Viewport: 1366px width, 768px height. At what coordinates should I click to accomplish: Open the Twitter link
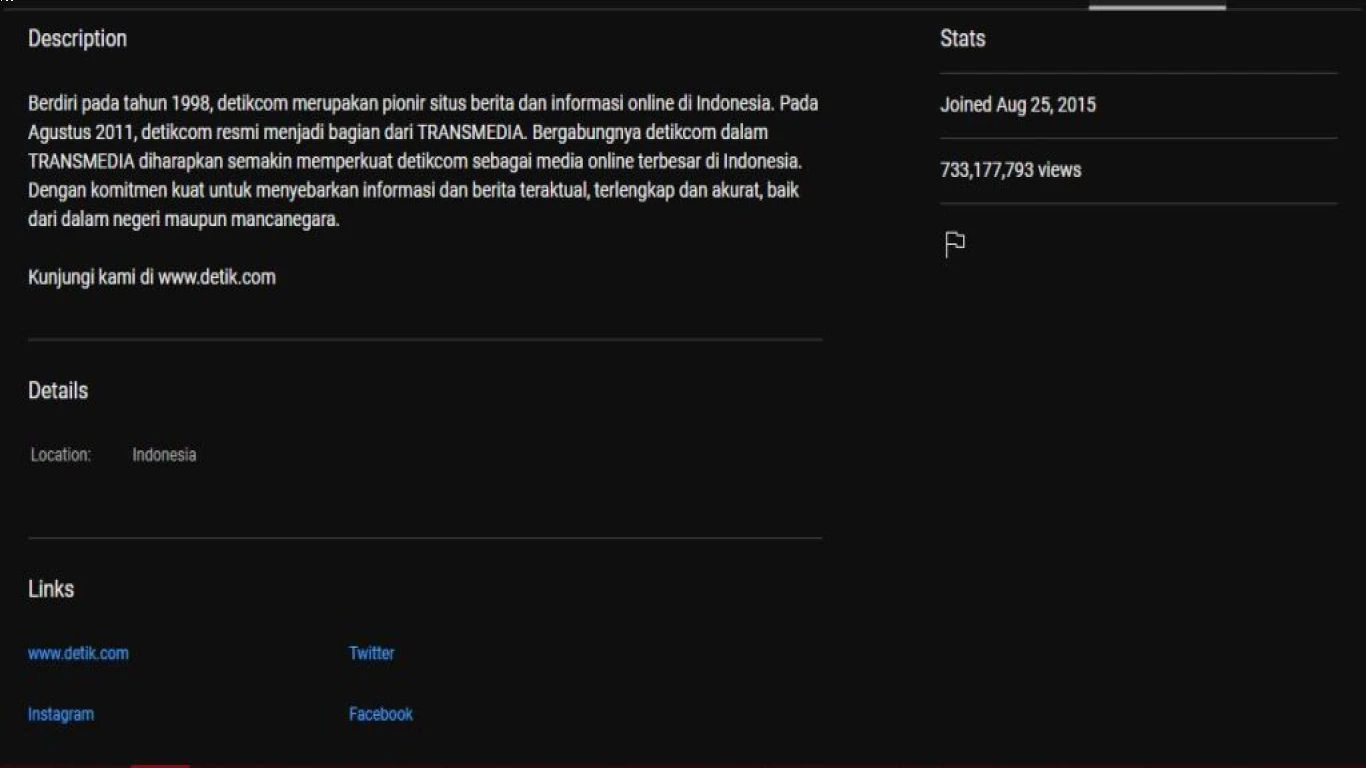pyautogui.click(x=371, y=653)
